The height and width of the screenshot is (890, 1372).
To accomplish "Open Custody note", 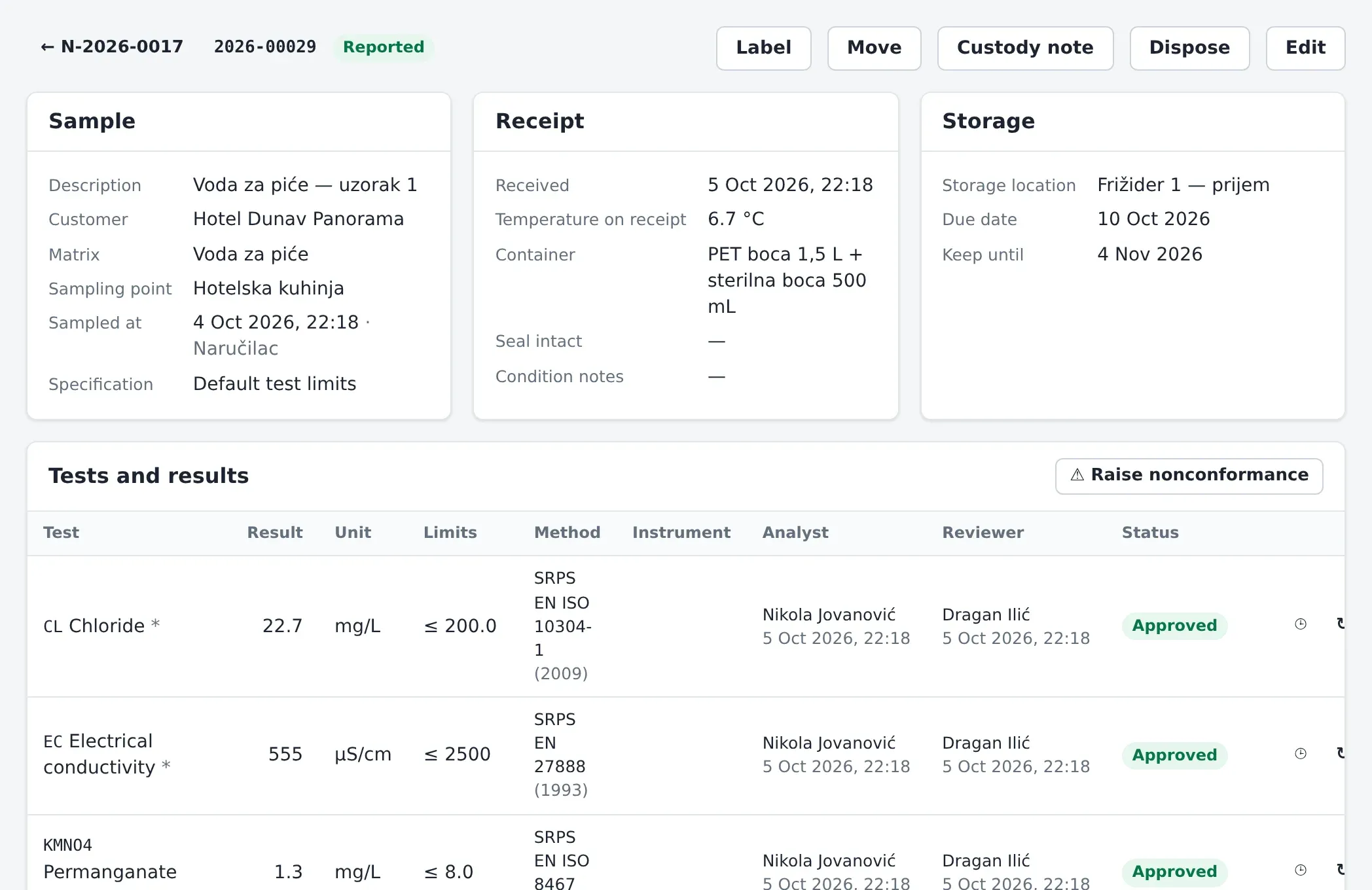I will 1025,48.
